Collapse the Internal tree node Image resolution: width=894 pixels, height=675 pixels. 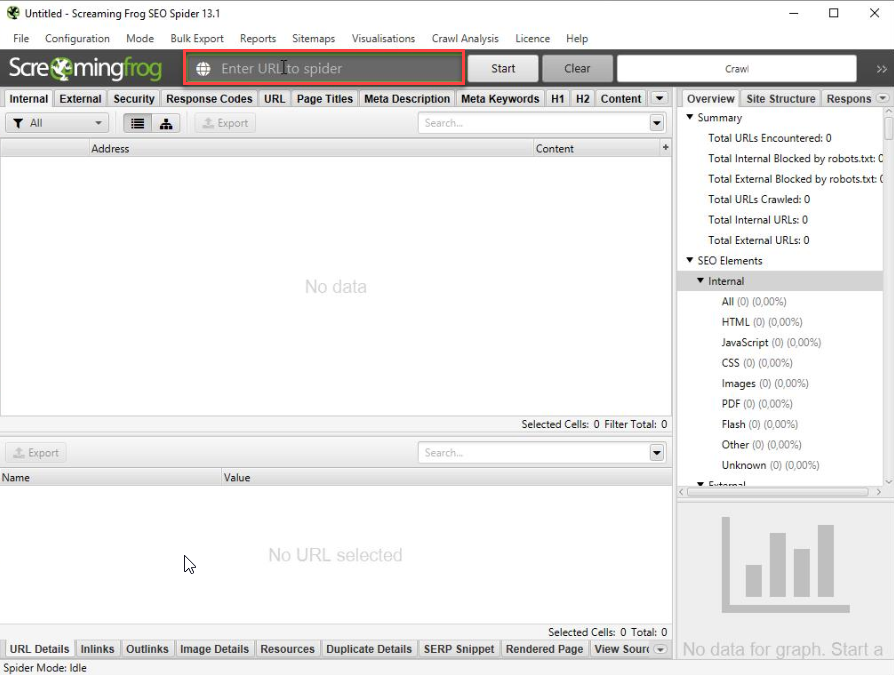point(701,280)
